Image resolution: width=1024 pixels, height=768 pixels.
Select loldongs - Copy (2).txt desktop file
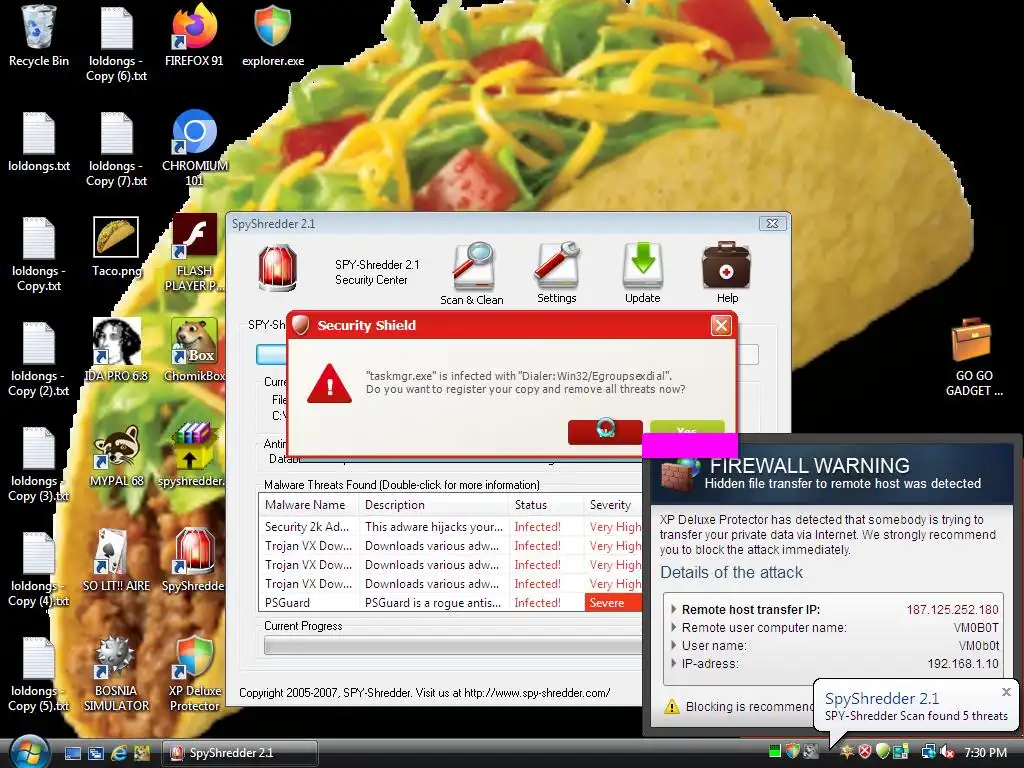coord(39,359)
